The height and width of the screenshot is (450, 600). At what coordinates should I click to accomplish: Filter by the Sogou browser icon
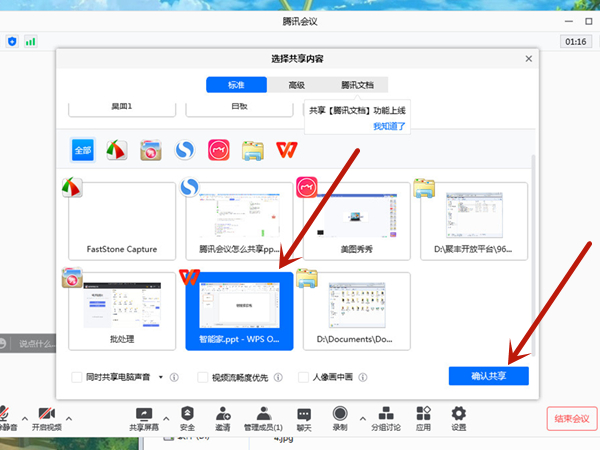click(184, 150)
